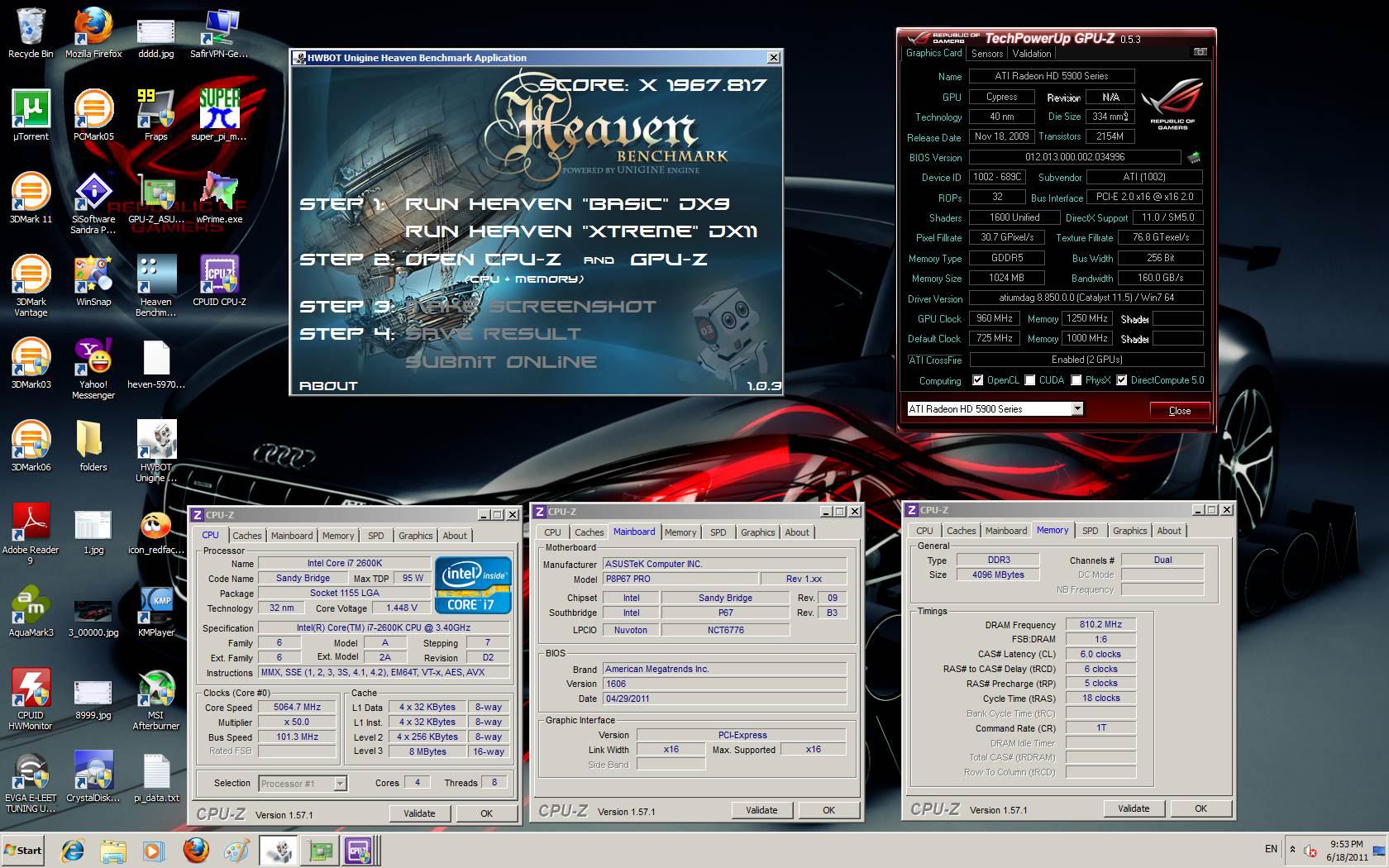Click Close button in GPU-Z

click(1180, 410)
